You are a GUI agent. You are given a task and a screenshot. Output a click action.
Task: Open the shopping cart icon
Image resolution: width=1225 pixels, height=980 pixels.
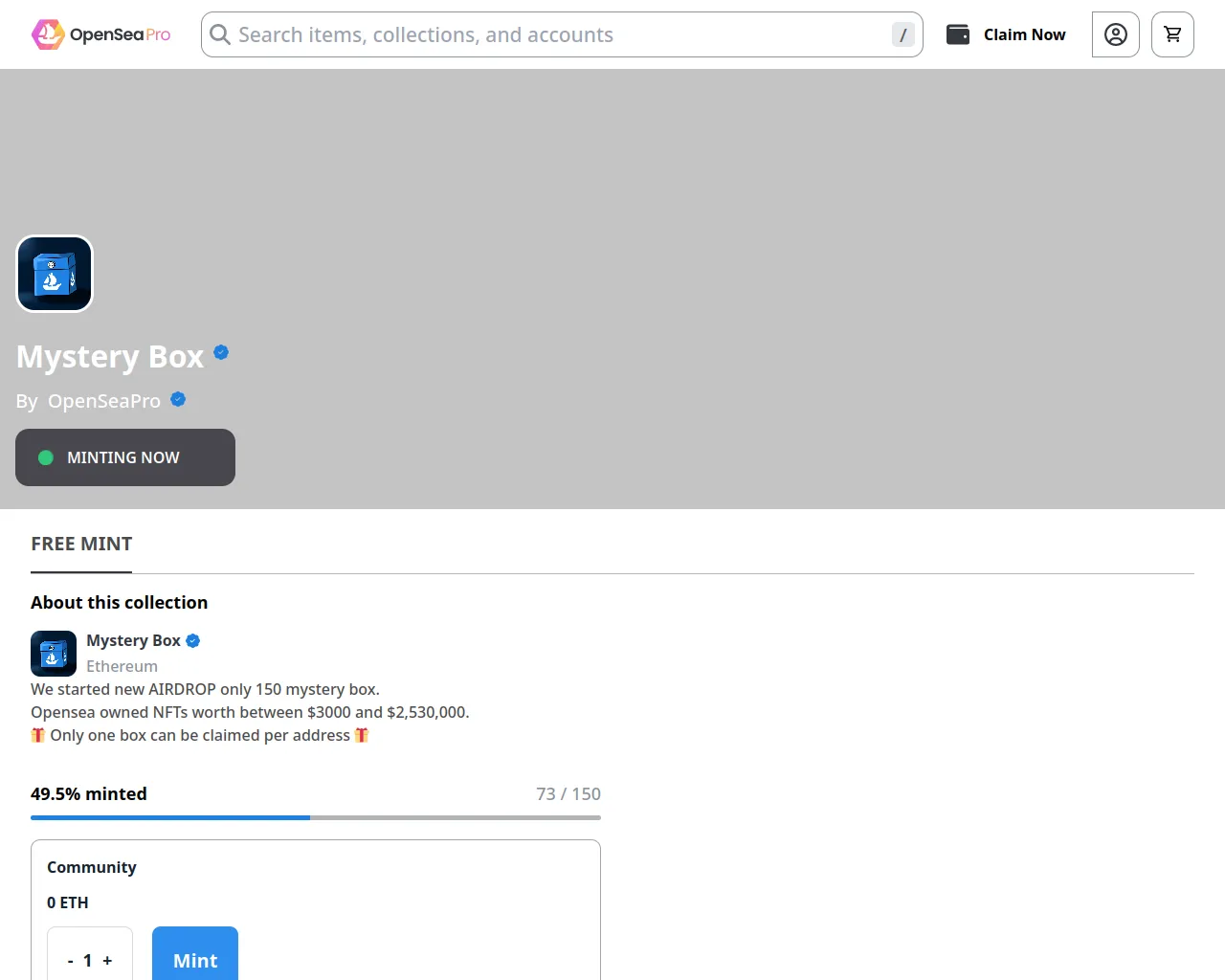click(x=1172, y=34)
